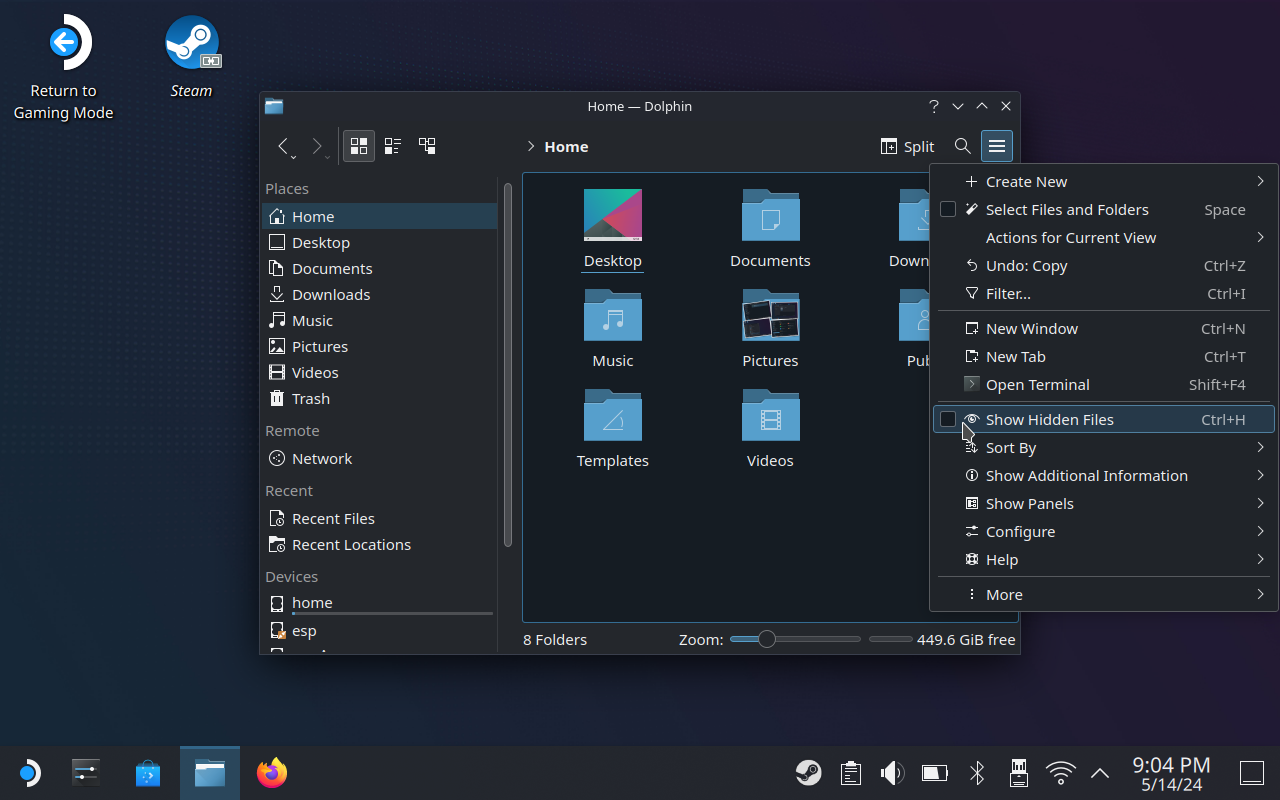Viewport: 1280px width, 800px height.
Task: Click the Split view button
Action: (907, 146)
